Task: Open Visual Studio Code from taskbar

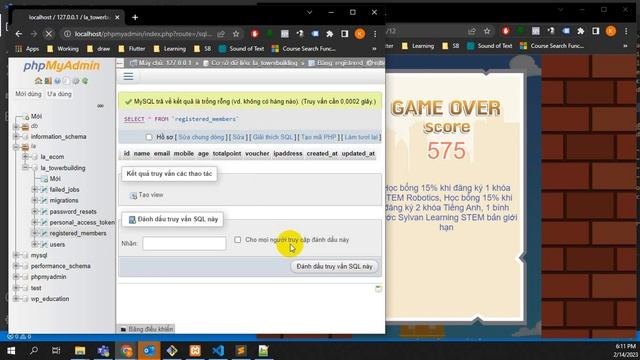Action: point(218,351)
